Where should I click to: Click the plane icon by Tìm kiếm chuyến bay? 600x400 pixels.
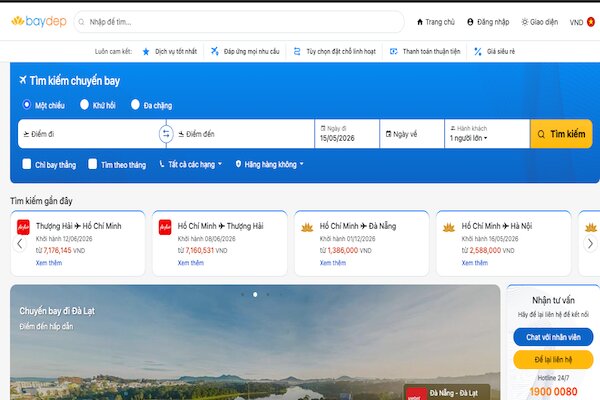[x=23, y=80]
